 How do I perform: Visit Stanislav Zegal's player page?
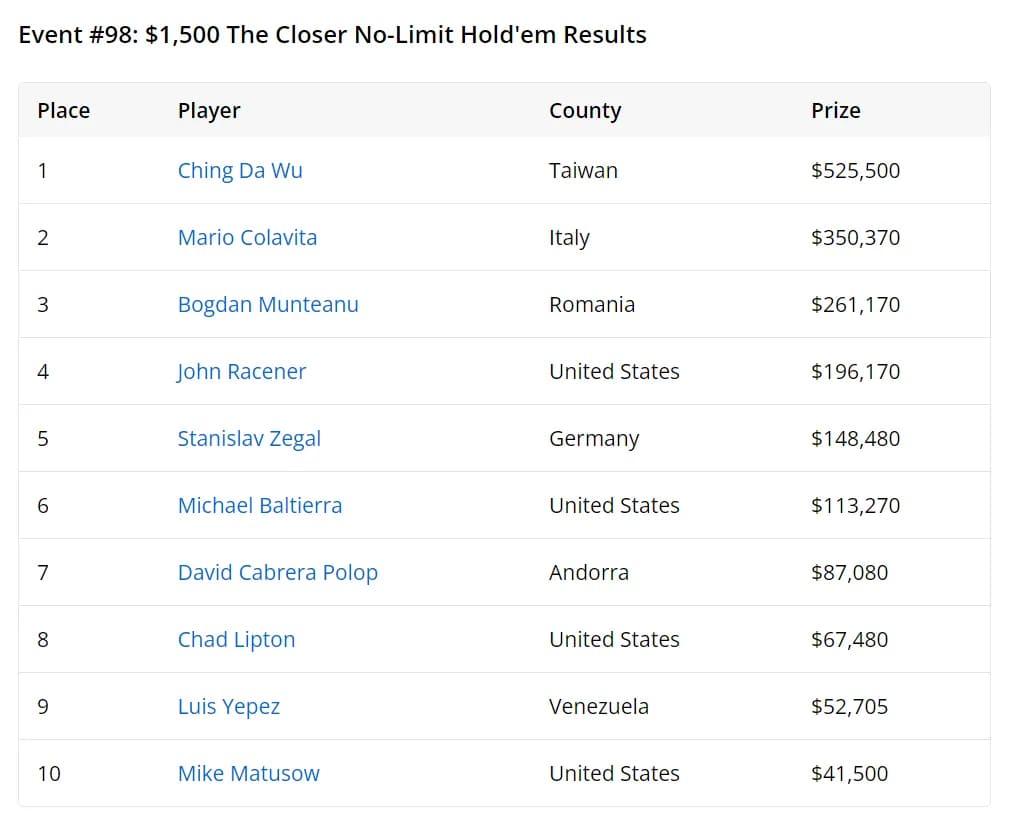click(x=249, y=438)
